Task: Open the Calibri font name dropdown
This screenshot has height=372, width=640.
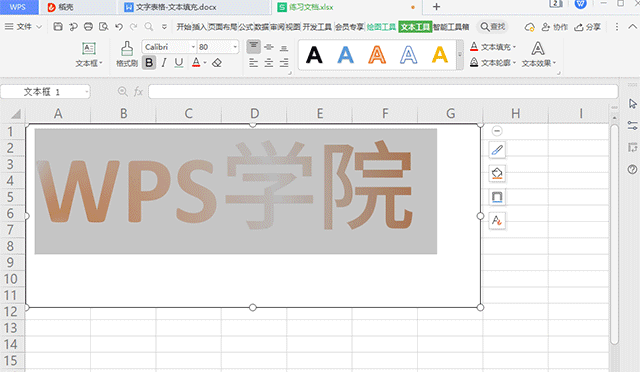Action: point(193,47)
